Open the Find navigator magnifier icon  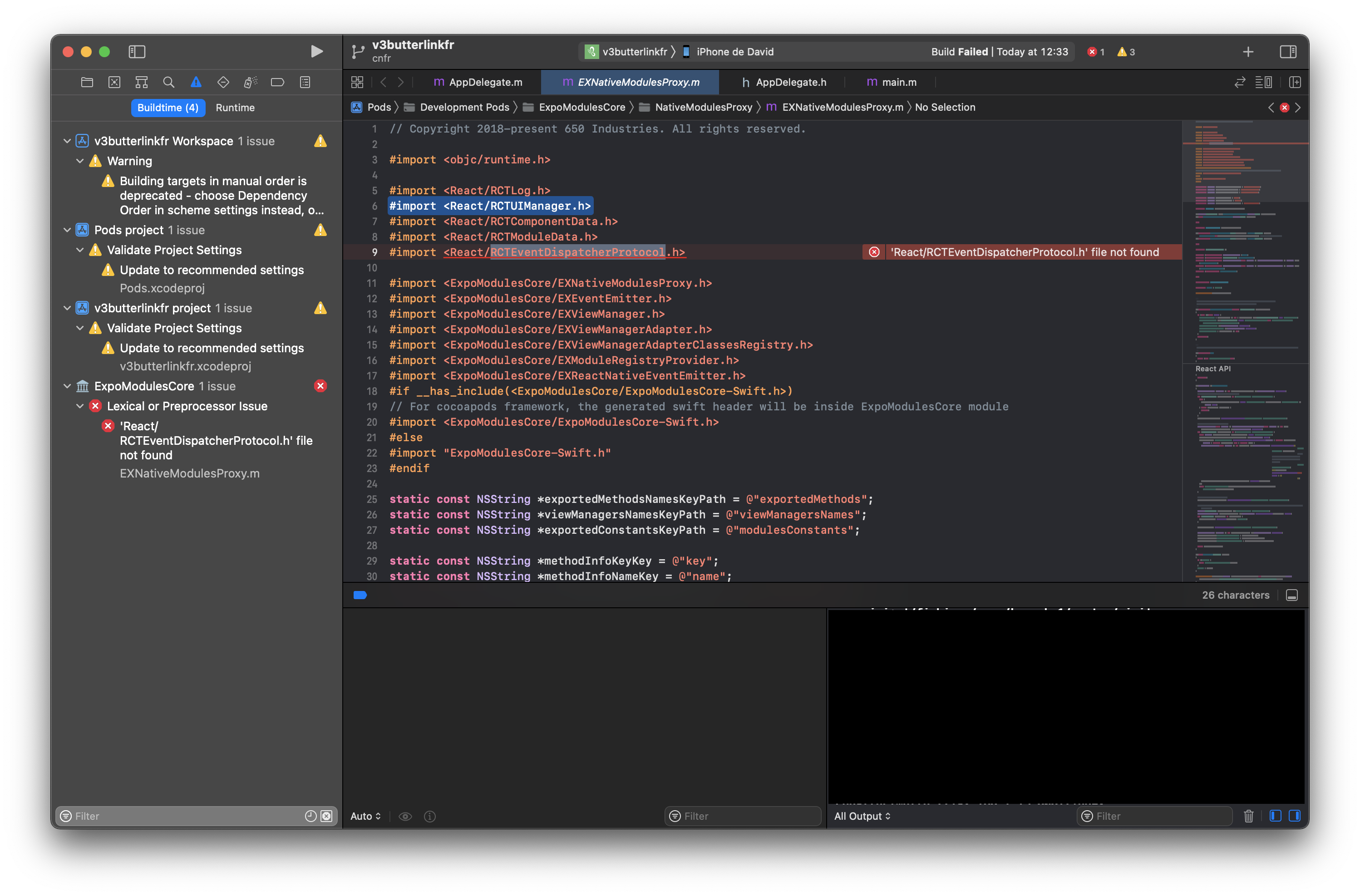click(x=168, y=82)
